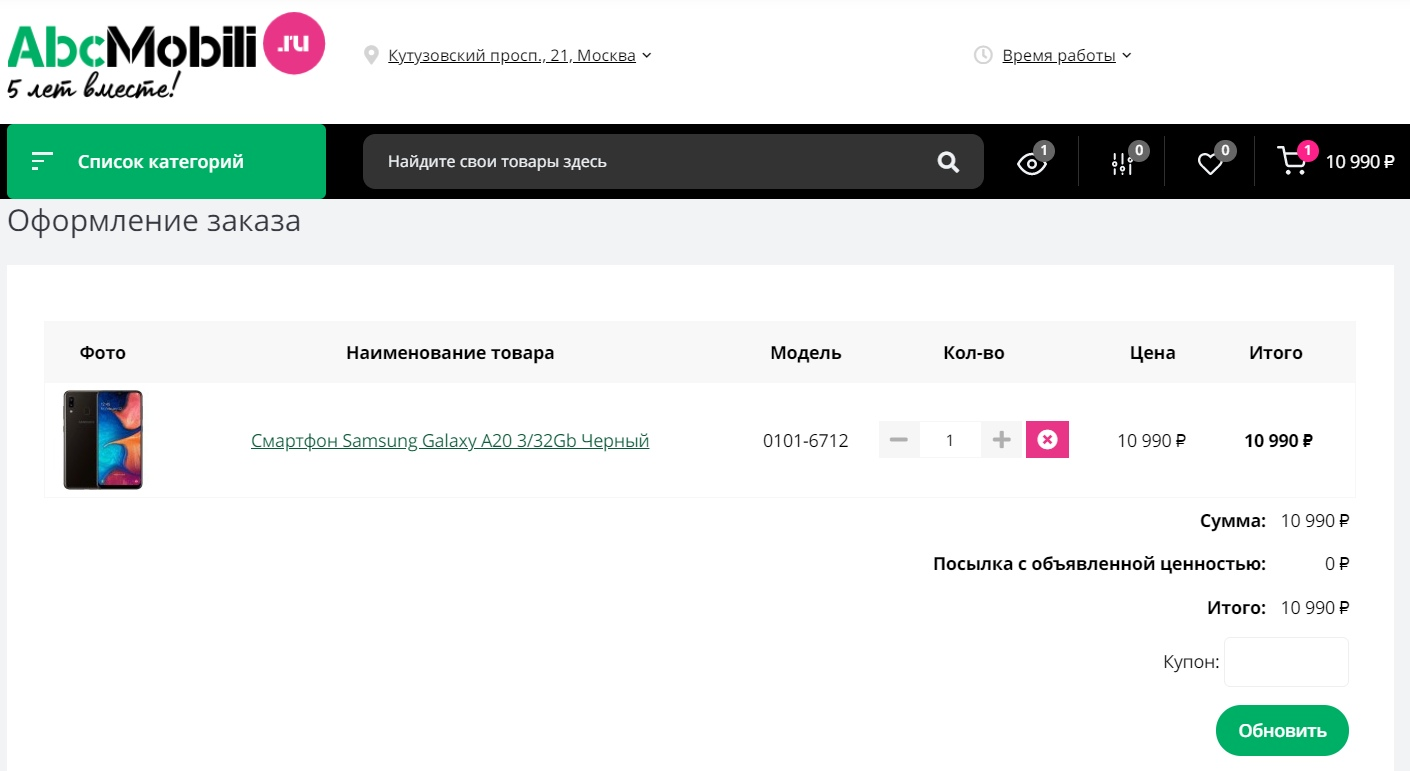Click the Обновить button
This screenshot has width=1410, height=771.
pyautogui.click(x=1282, y=731)
